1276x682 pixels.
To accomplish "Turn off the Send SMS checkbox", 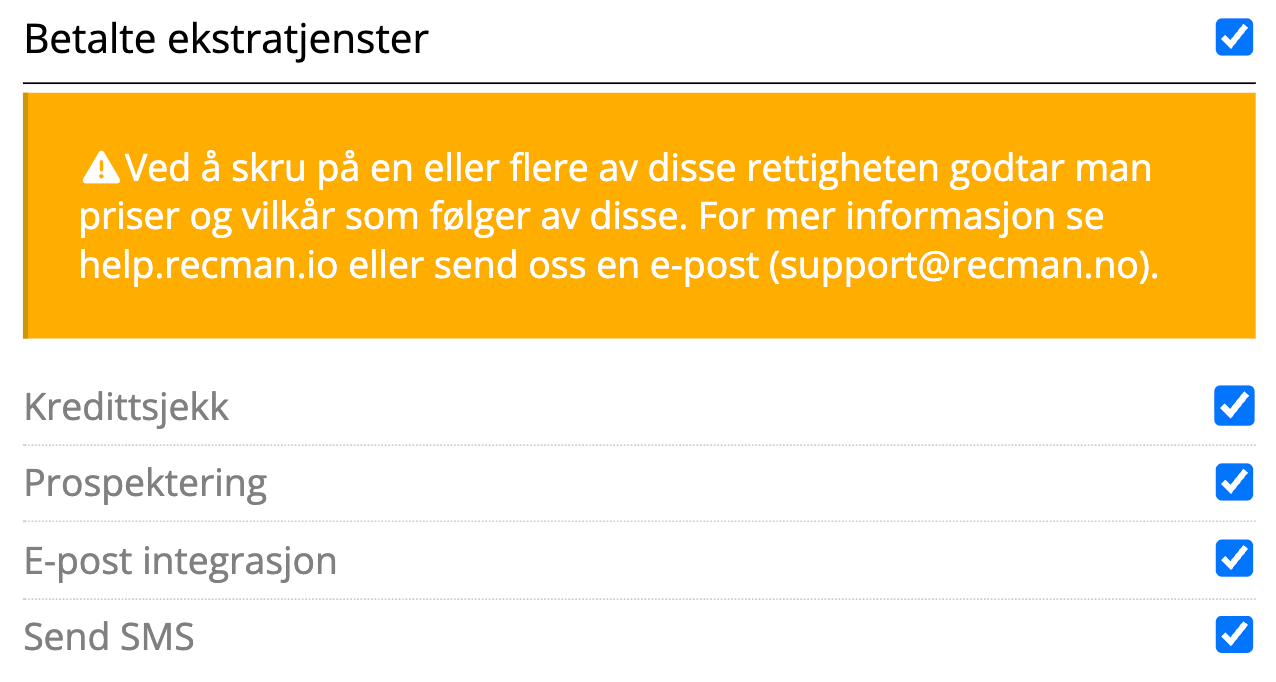I will point(1234,634).
